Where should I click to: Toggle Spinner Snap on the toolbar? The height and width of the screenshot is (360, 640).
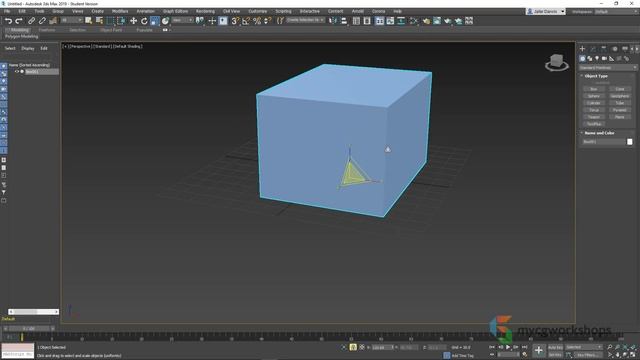(267, 21)
